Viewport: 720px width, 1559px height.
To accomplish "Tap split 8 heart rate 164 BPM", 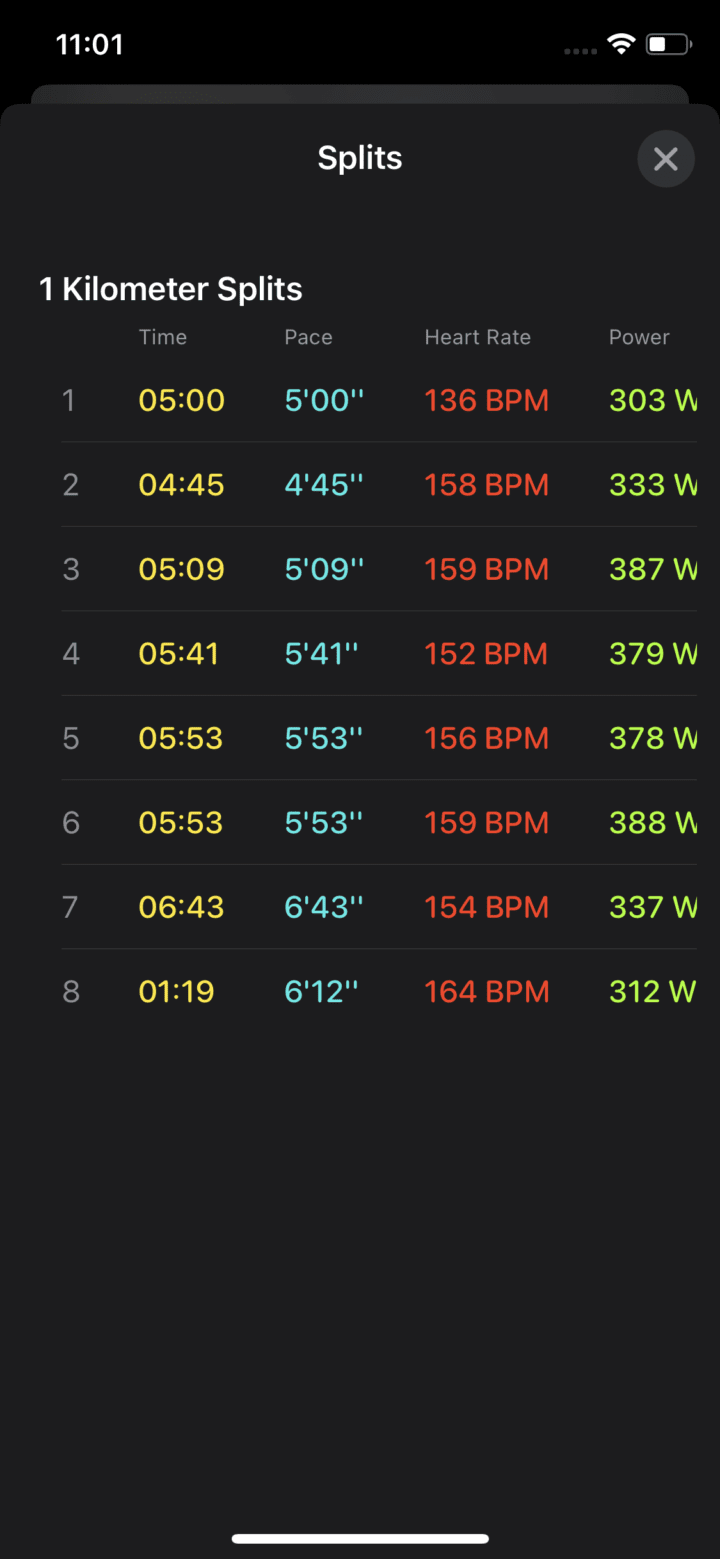I will pos(487,991).
